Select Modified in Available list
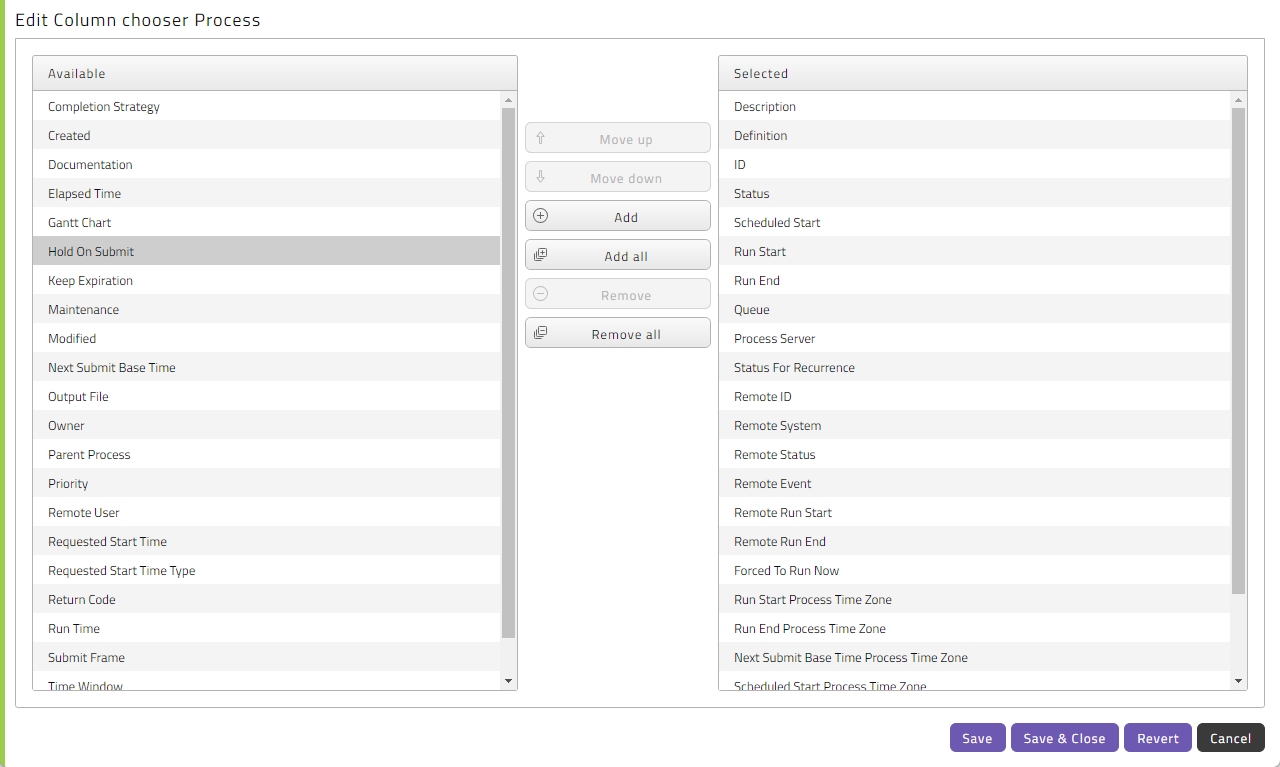Screen dimensions: 1280x767 pyautogui.click(x=266, y=338)
